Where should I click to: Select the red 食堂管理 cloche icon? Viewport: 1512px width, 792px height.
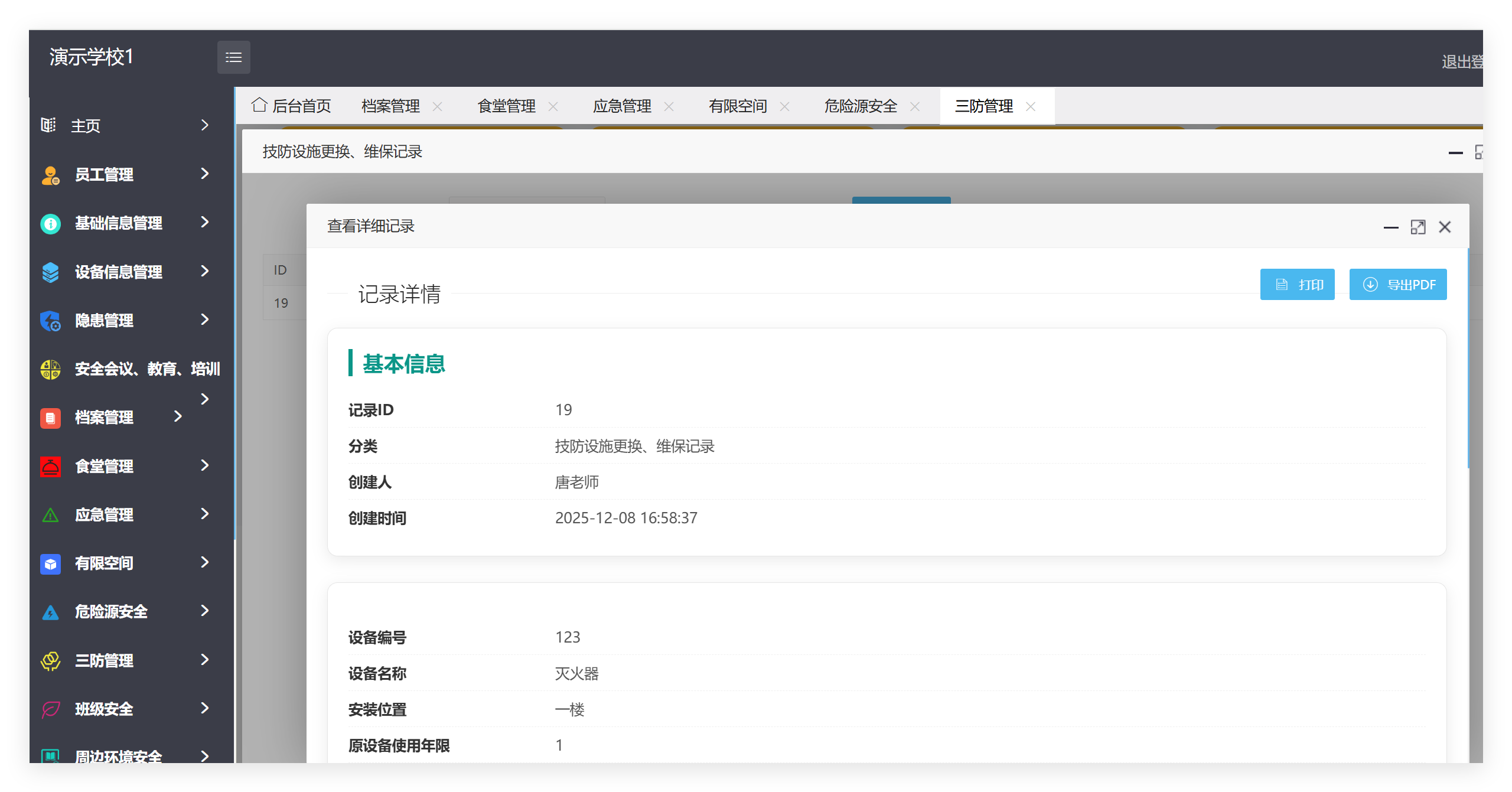(50, 466)
